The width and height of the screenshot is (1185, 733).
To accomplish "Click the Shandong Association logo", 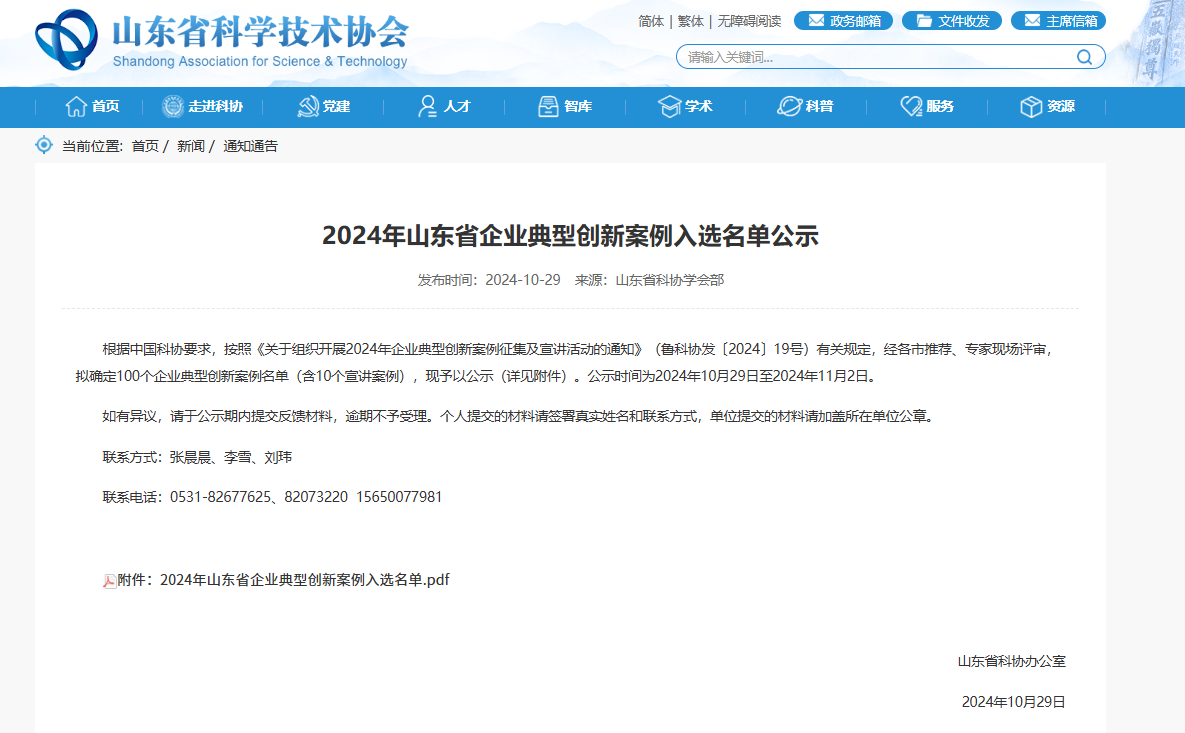I will 66,40.
